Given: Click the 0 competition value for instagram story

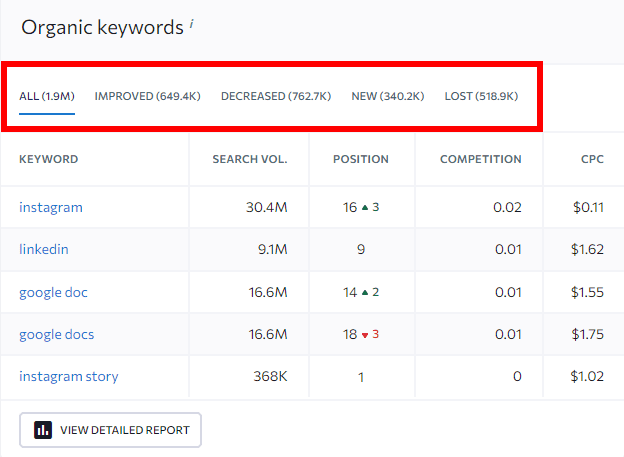Looking at the screenshot, I should click(517, 377).
